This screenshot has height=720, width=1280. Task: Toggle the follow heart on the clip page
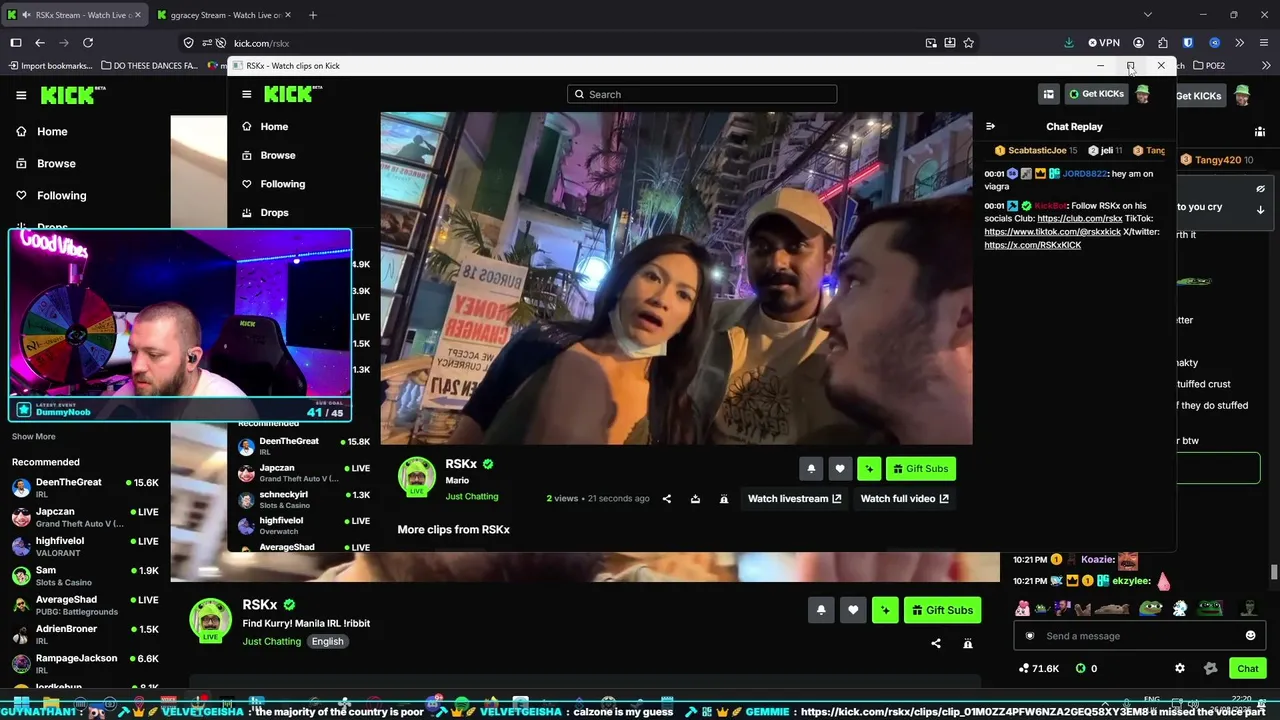(840, 469)
